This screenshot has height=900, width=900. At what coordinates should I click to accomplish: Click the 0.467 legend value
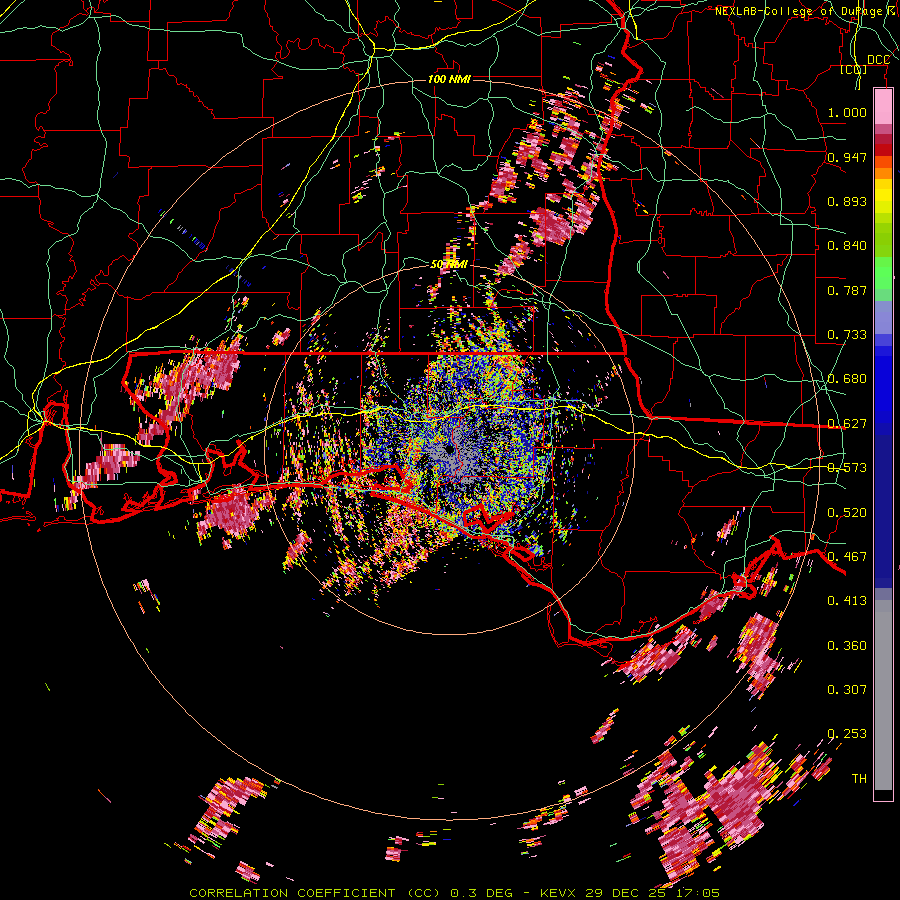click(847, 557)
